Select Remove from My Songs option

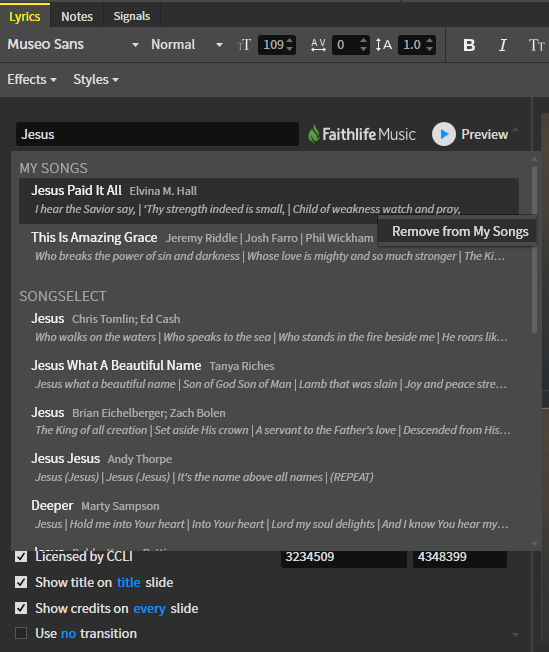point(460,232)
